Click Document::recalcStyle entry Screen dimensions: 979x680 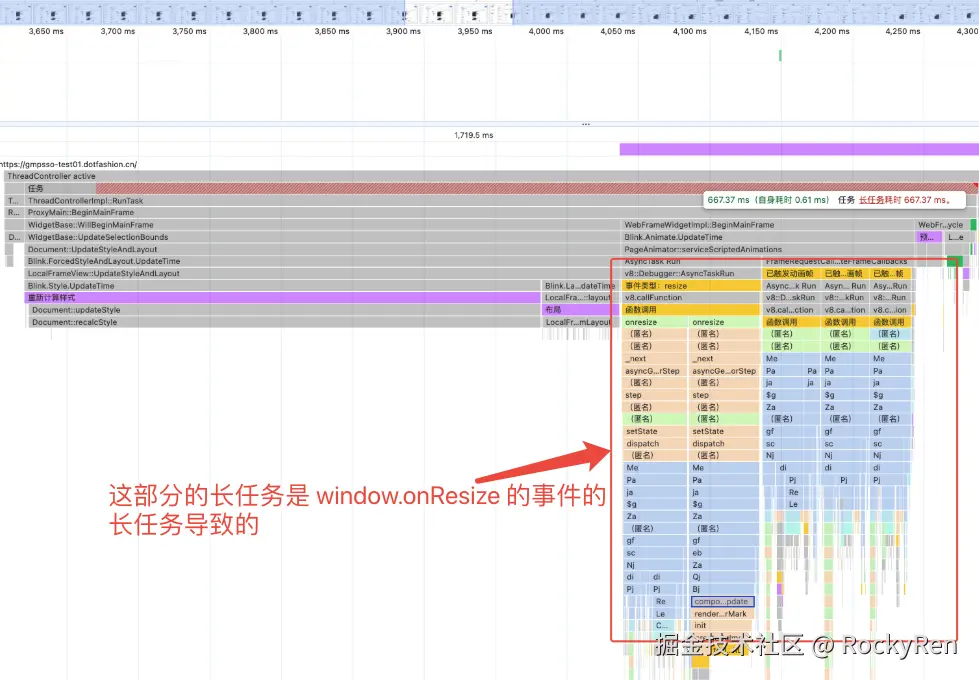point(285,322)
